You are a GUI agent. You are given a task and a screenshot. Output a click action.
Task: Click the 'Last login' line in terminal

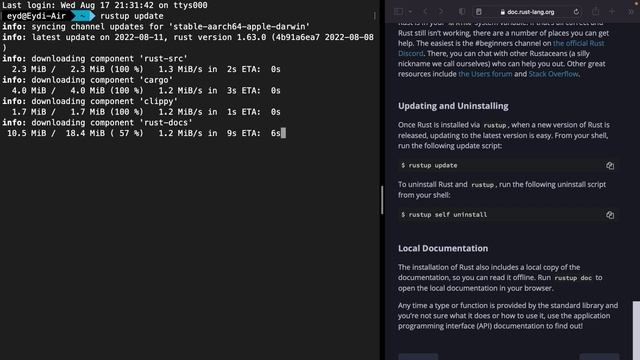(105, 5)
